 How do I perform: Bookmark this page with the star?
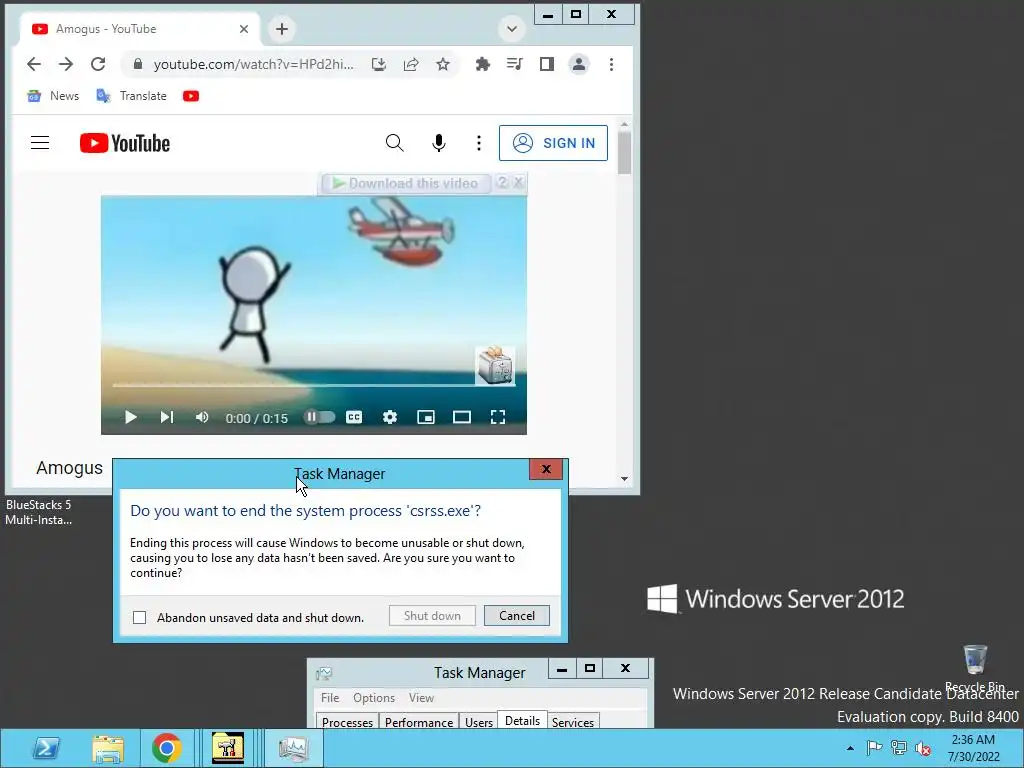(x=443, y=64)
